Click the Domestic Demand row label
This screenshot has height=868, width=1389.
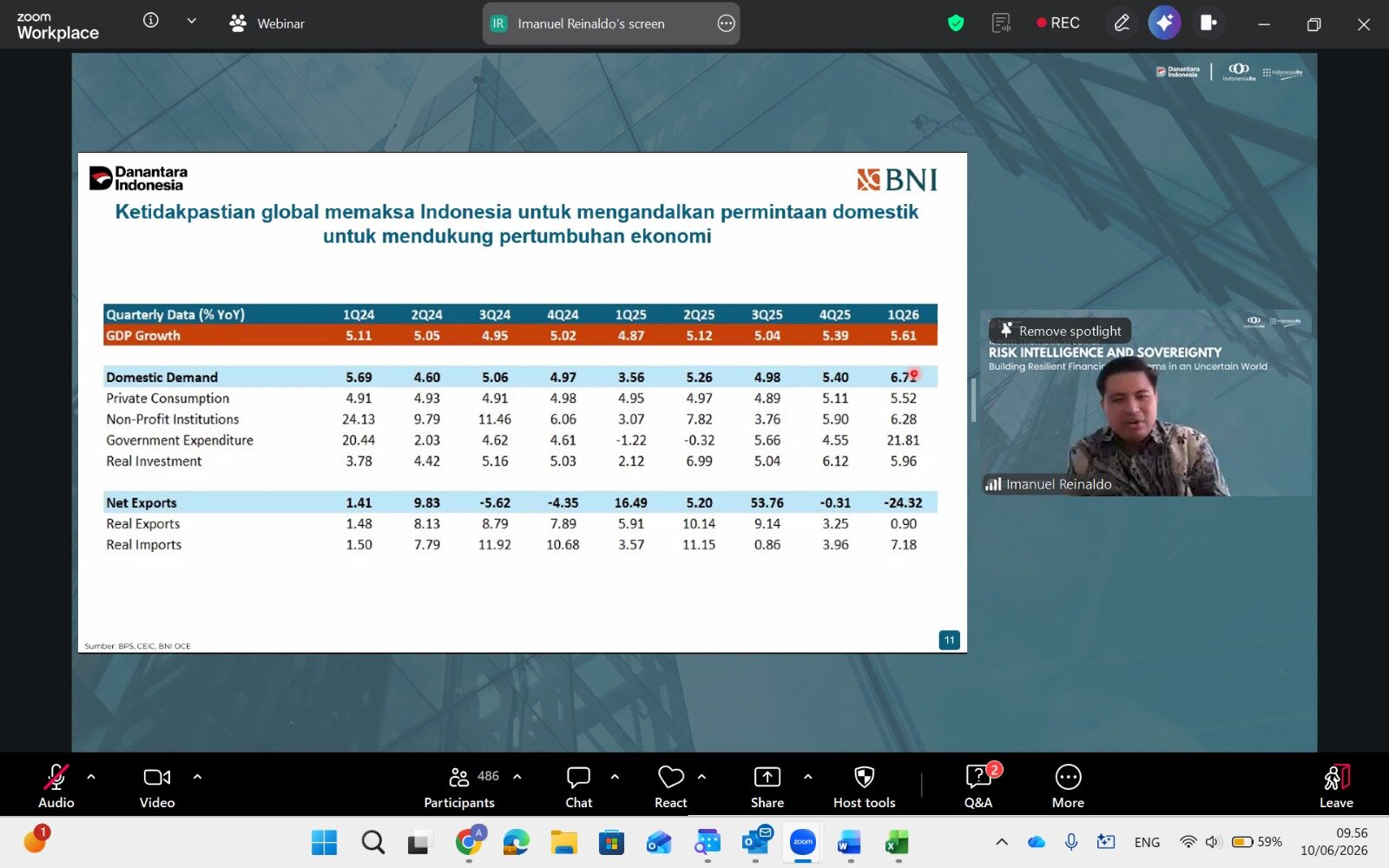pos(161,378)
